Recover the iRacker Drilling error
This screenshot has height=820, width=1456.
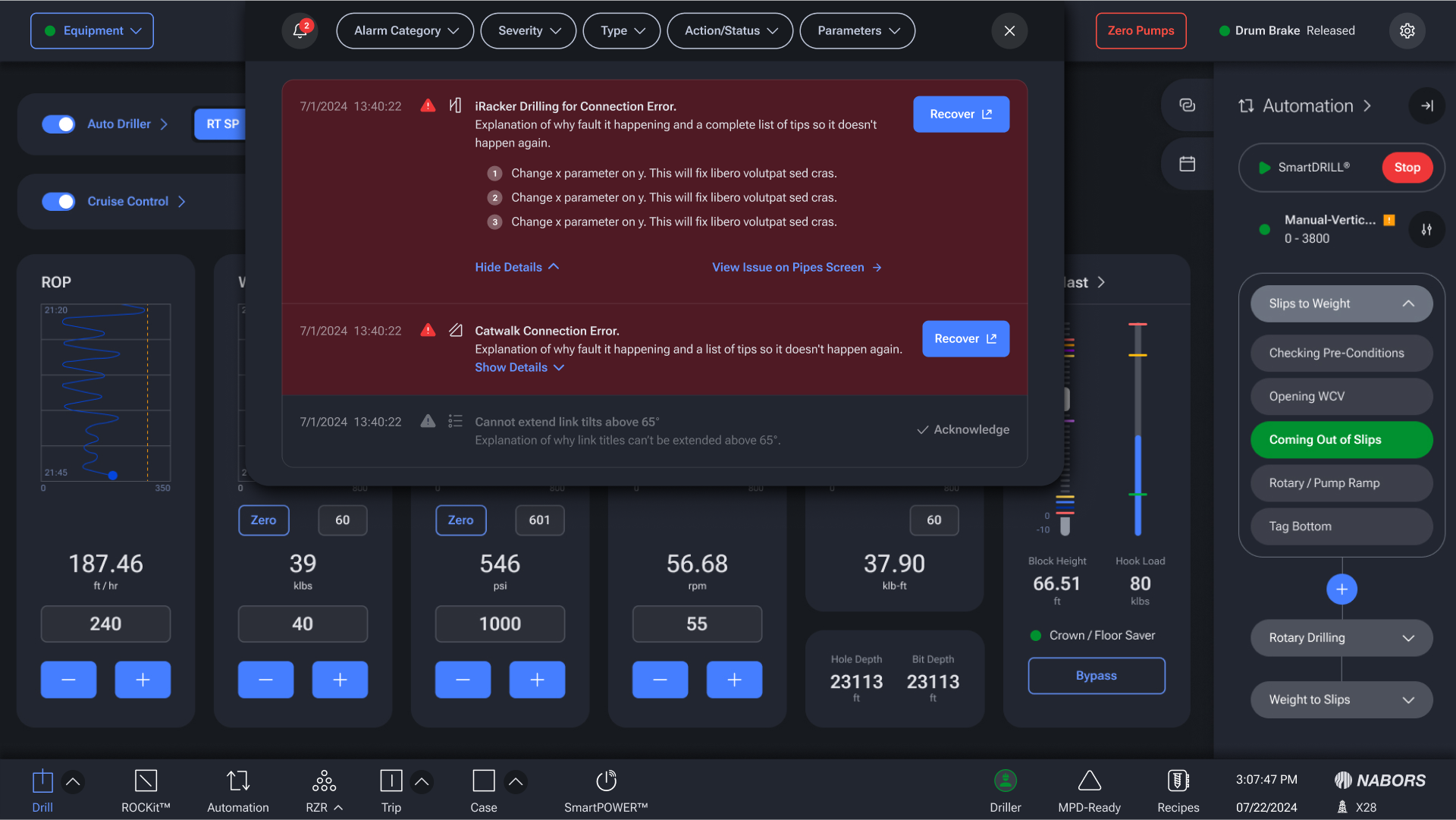click(x=961, y=114)
